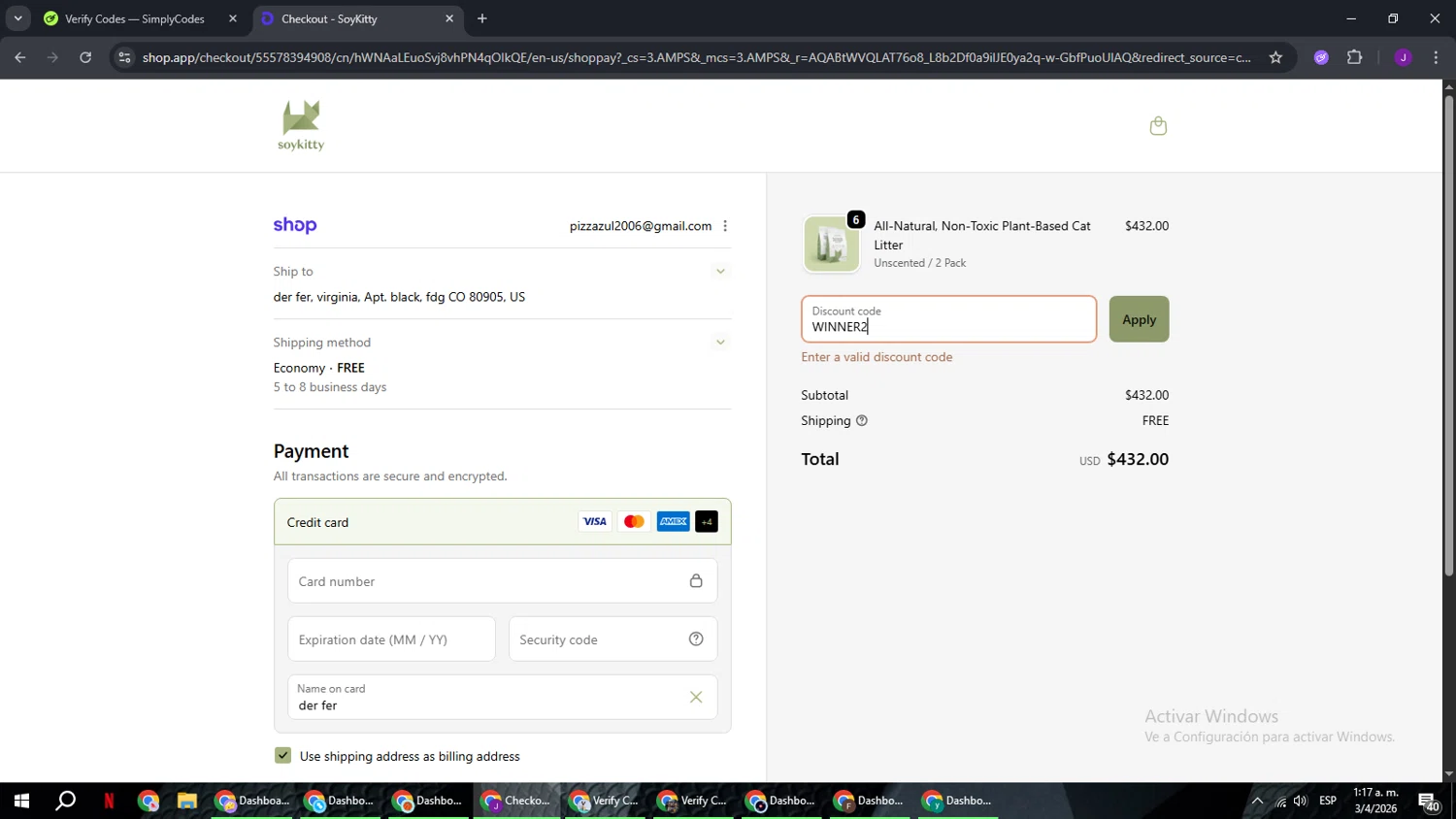1456x819 pixels.
Task: Click the cat litter product thumbnail
Action: tap(832, 244)
